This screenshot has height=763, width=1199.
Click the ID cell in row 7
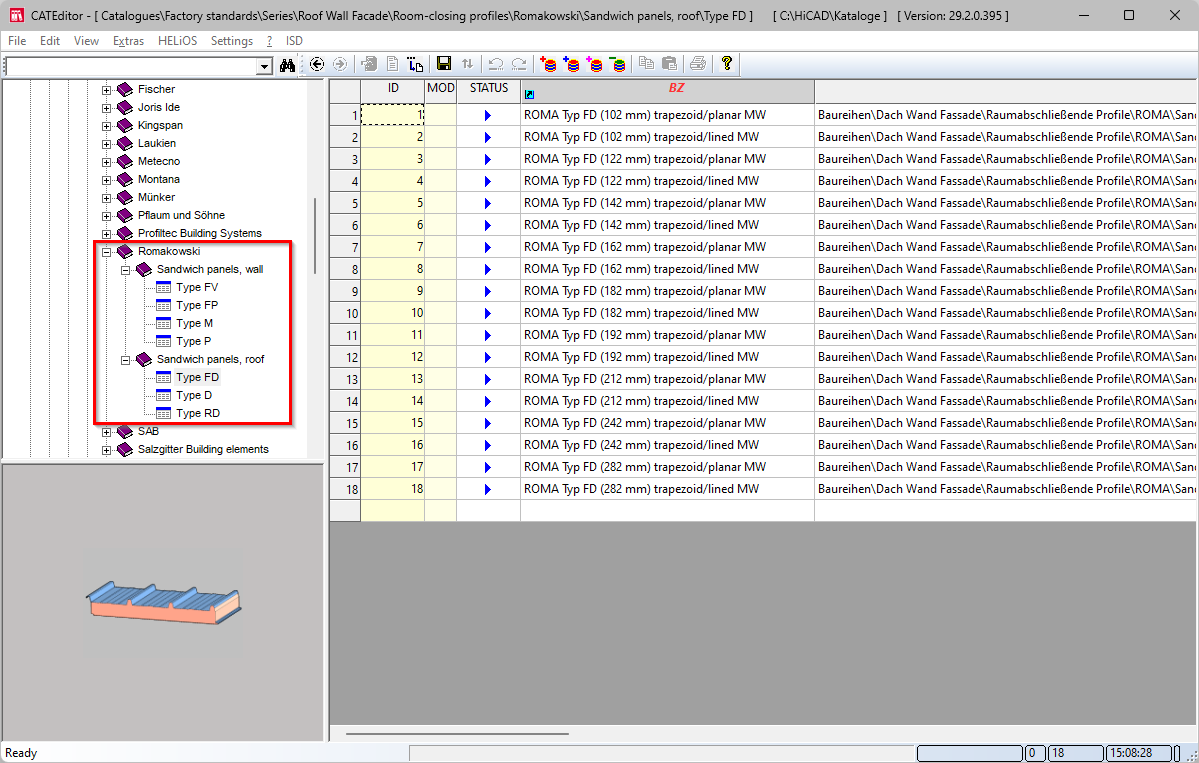coord(392,247)
